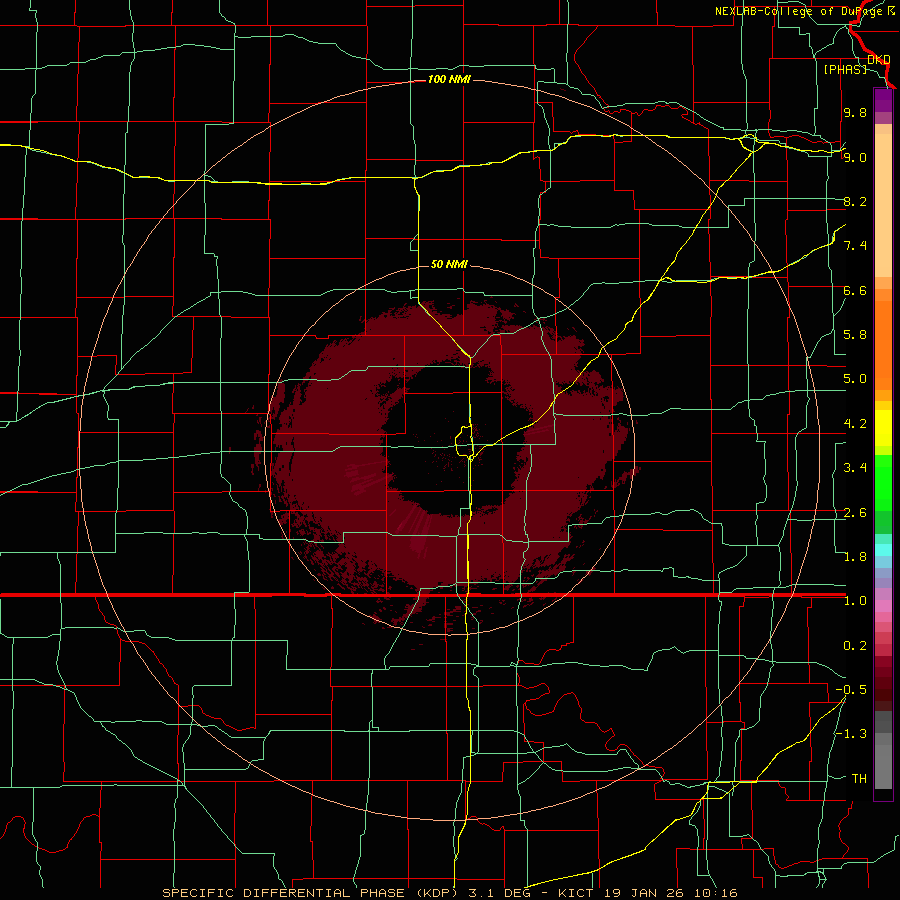
Task: Click the yellow segment of the color bar
Action: (x=883, y=428)
